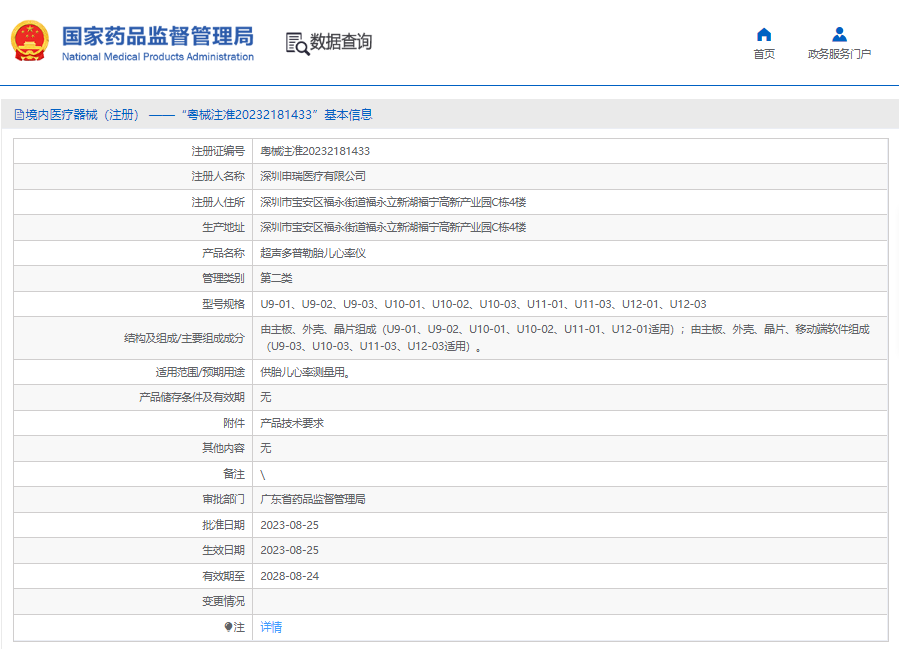Click the 注册人名称 row label
Screen dimensions: 899x649
[218, 177]
